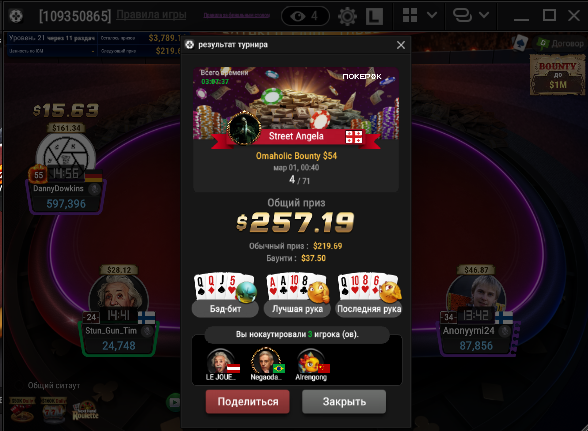View the Последняя рука hand
This screenshot has height=431, width=588.
(369, 295)
